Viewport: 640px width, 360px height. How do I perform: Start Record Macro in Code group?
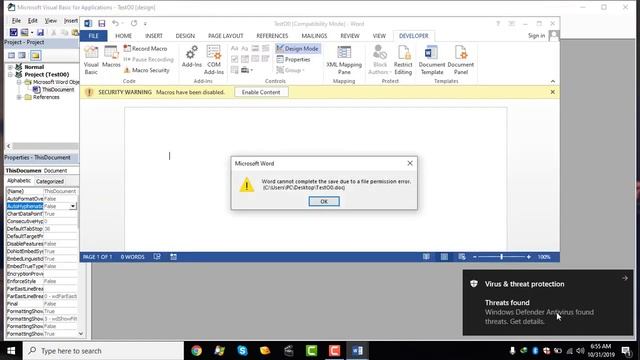pos(145,49)
